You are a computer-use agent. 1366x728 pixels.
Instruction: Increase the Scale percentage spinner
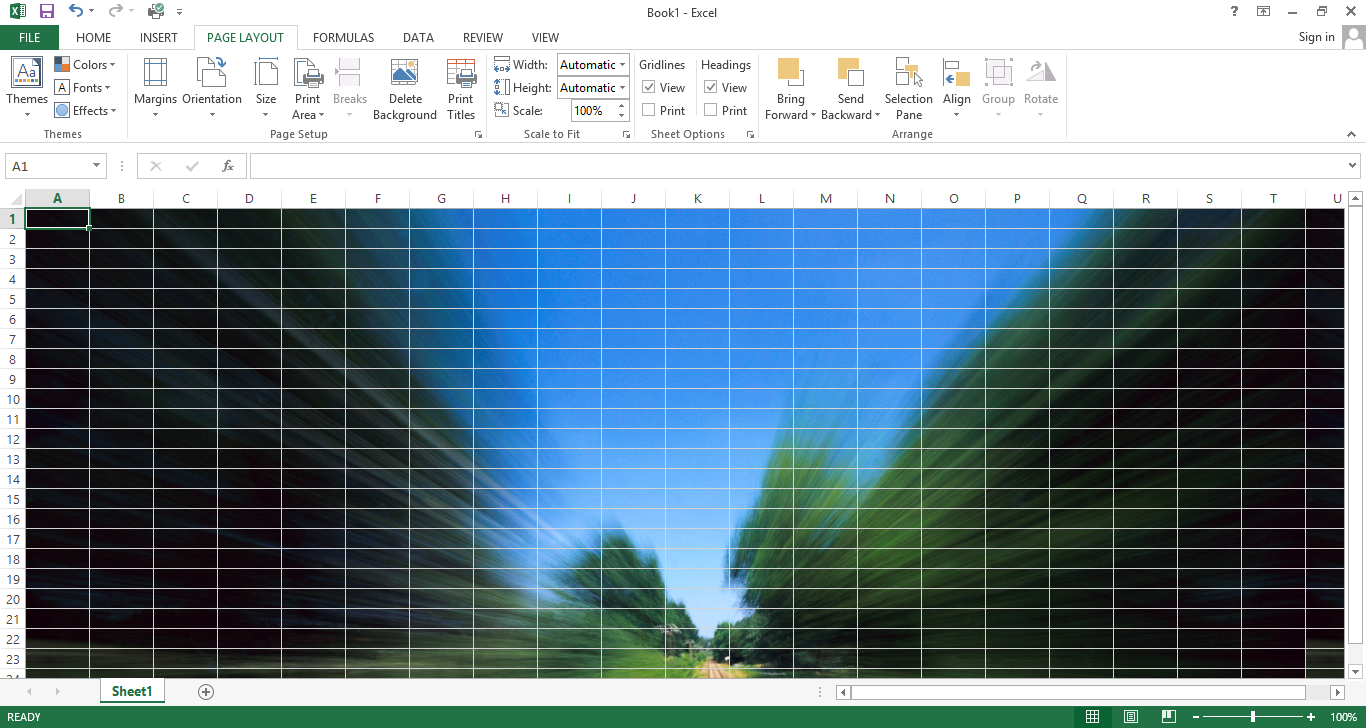click(x=622, y=106)
